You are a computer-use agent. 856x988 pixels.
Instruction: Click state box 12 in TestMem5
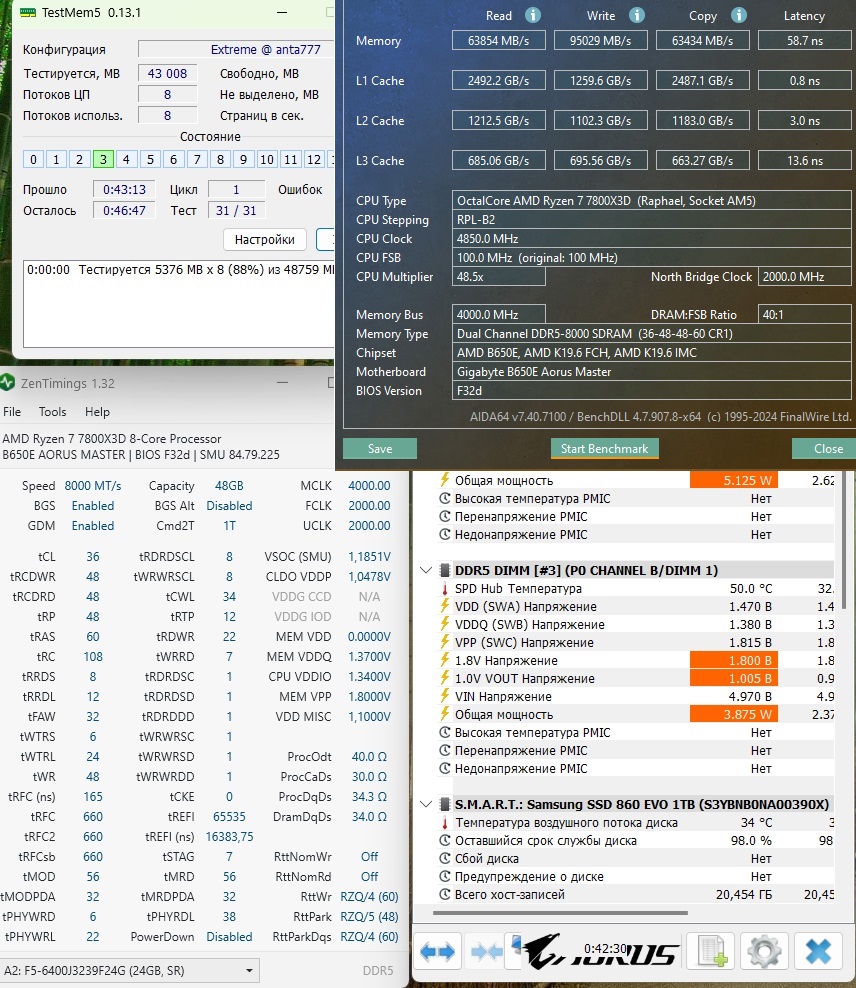314,159
